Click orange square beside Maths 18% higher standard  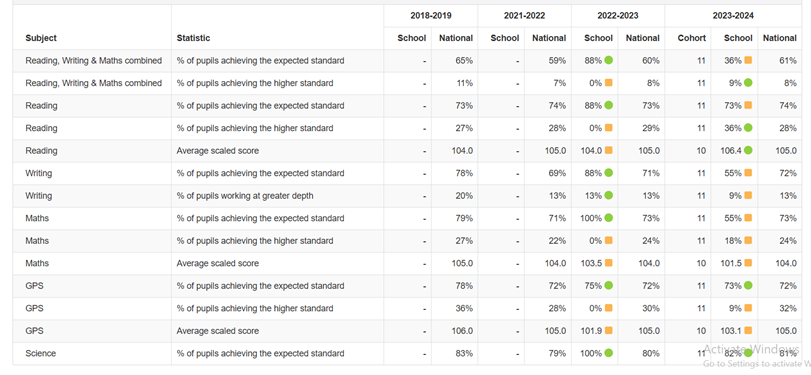click(748, 241)
